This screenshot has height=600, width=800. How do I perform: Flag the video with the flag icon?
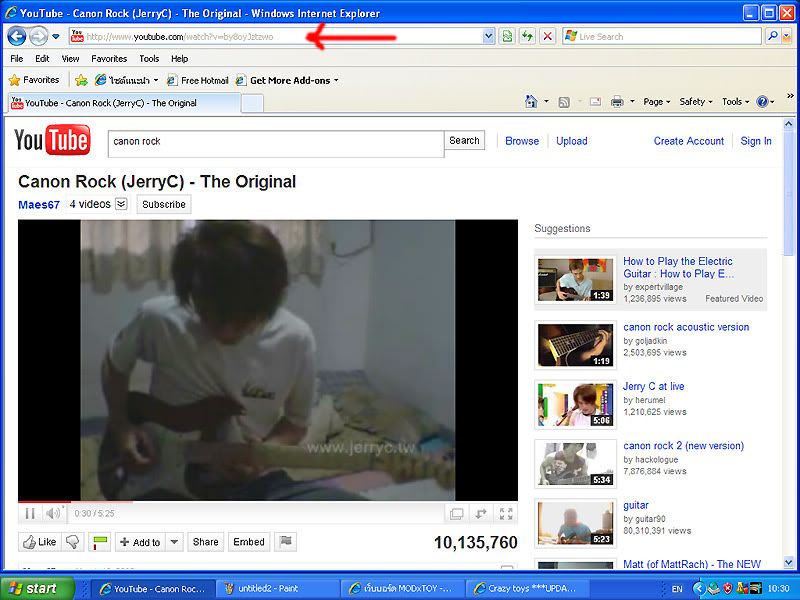click(286, 541)
